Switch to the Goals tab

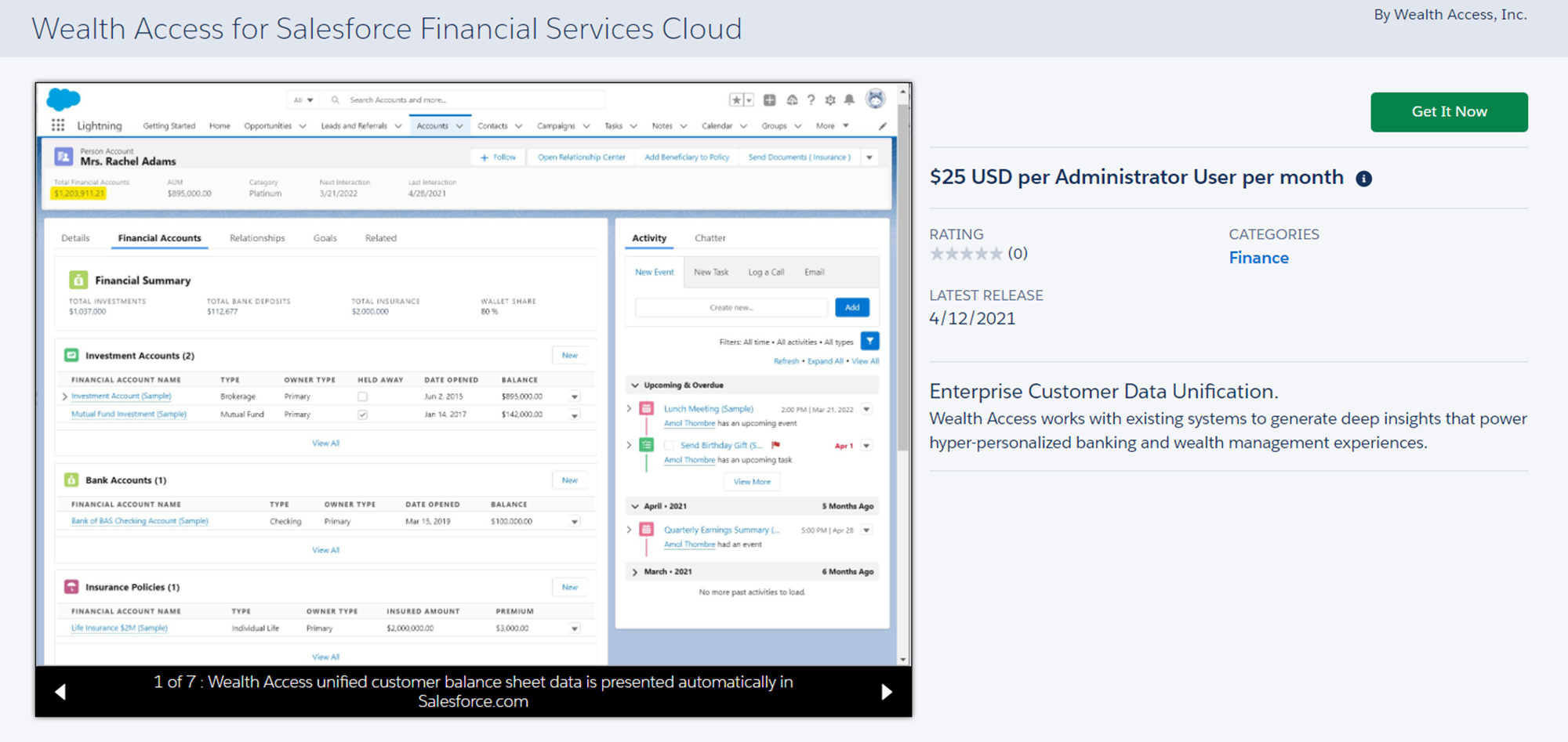coord(325,237)
